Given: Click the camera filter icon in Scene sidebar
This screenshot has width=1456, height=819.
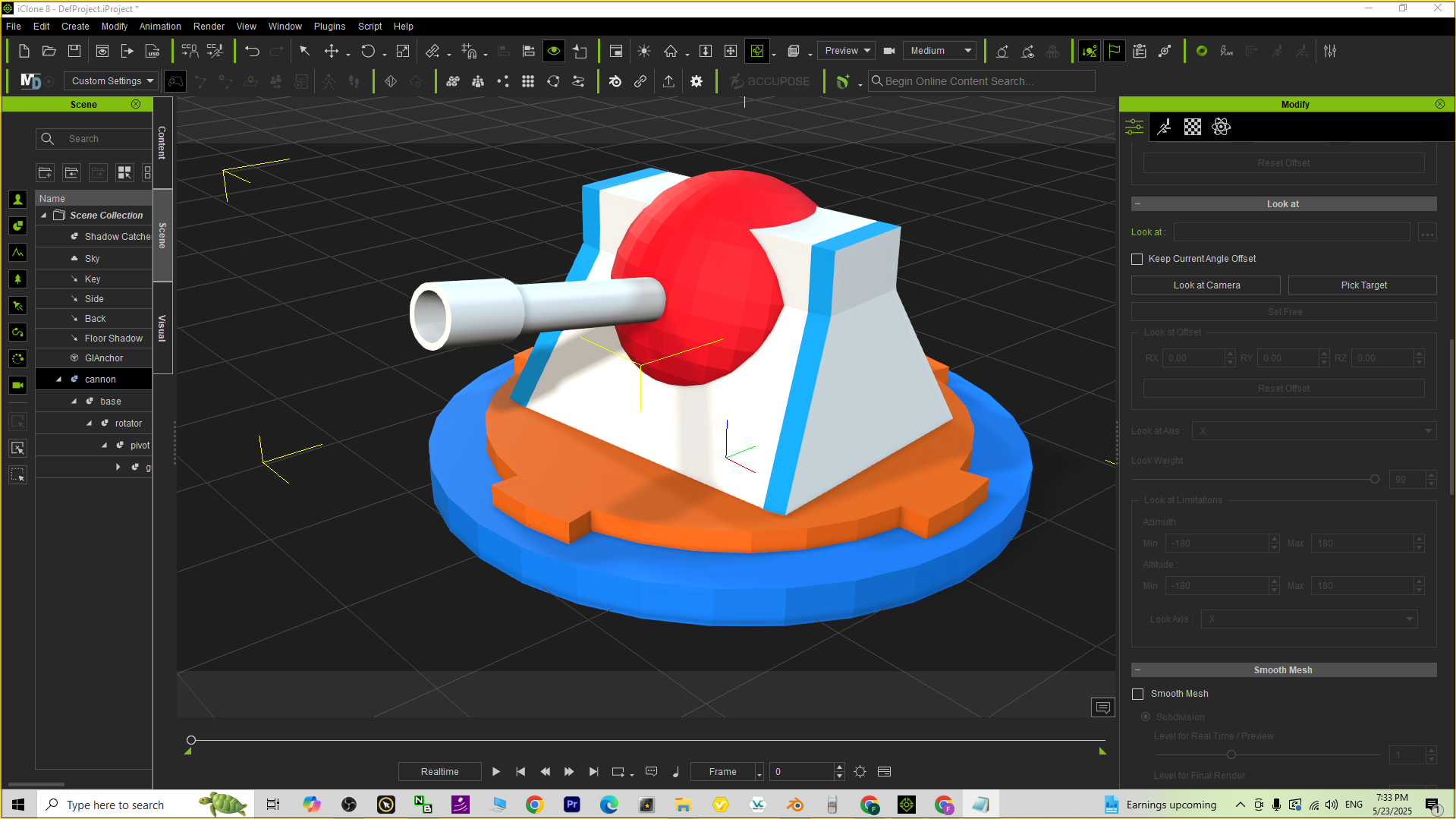Looking at the screenshot, I should coord(18,386).
